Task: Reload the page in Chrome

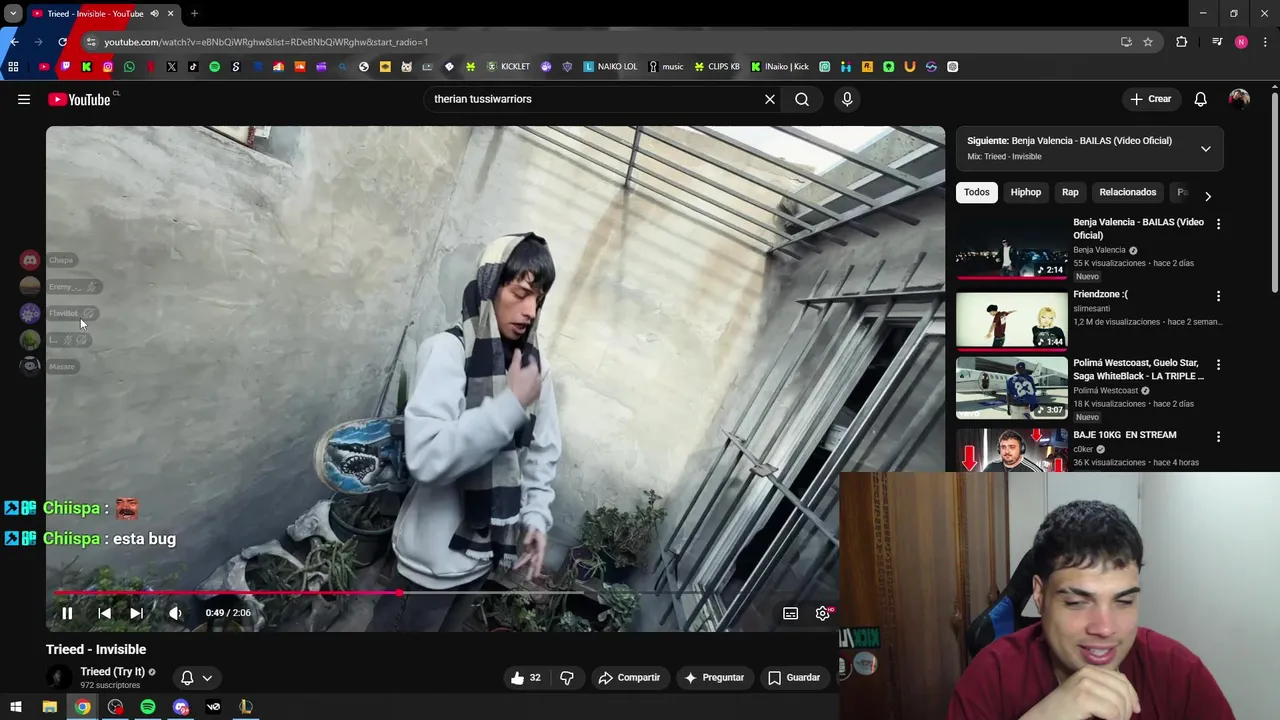Action: 62,42
